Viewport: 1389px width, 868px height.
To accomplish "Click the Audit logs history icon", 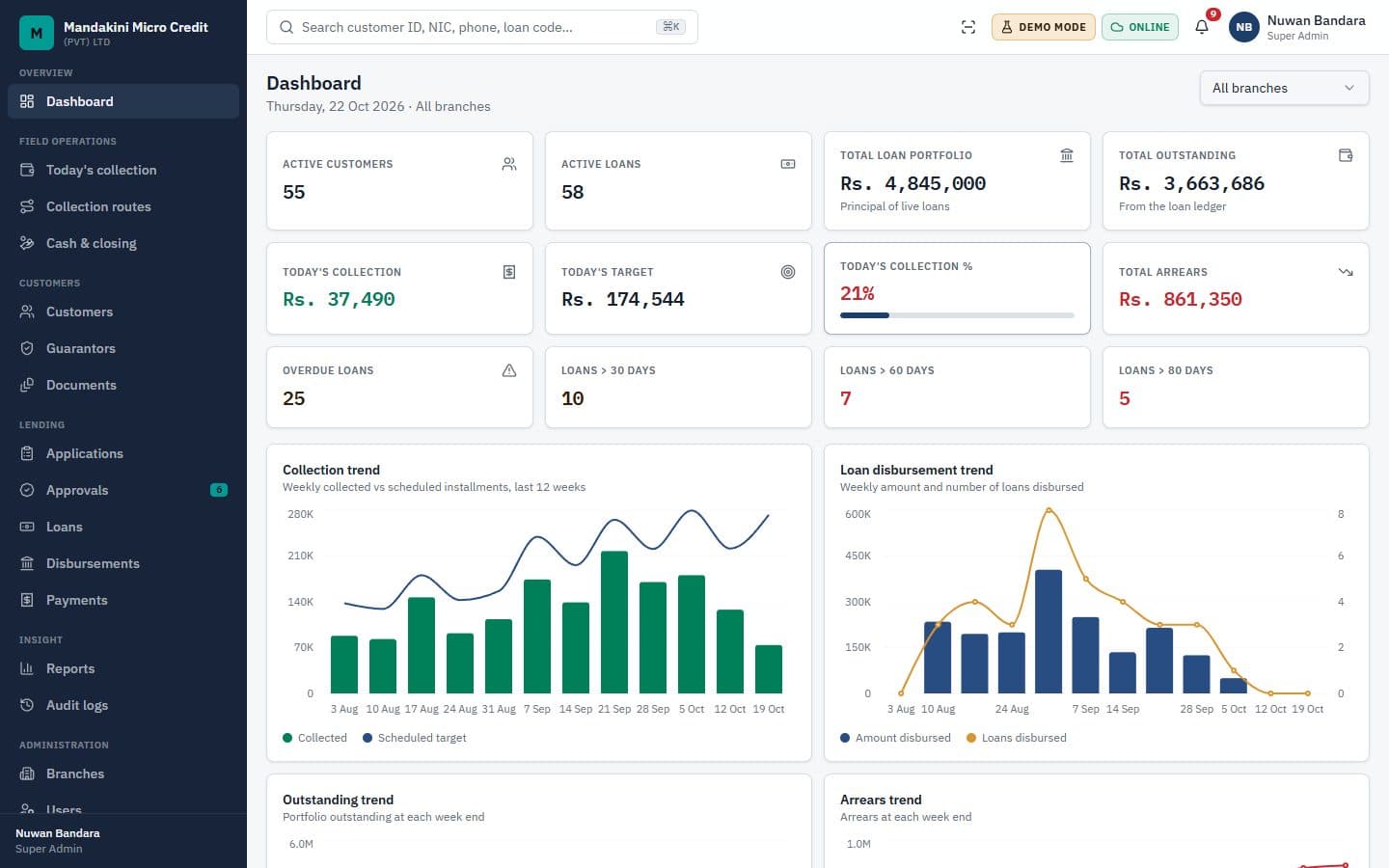I will pyautogui.click(x=27, y=705).
